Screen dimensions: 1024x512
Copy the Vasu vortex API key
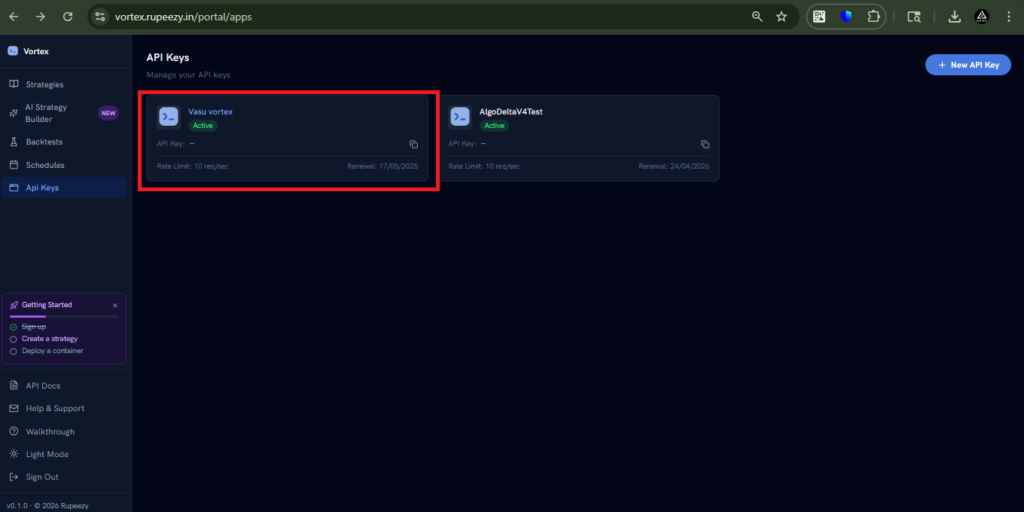(x=414, y=144)
